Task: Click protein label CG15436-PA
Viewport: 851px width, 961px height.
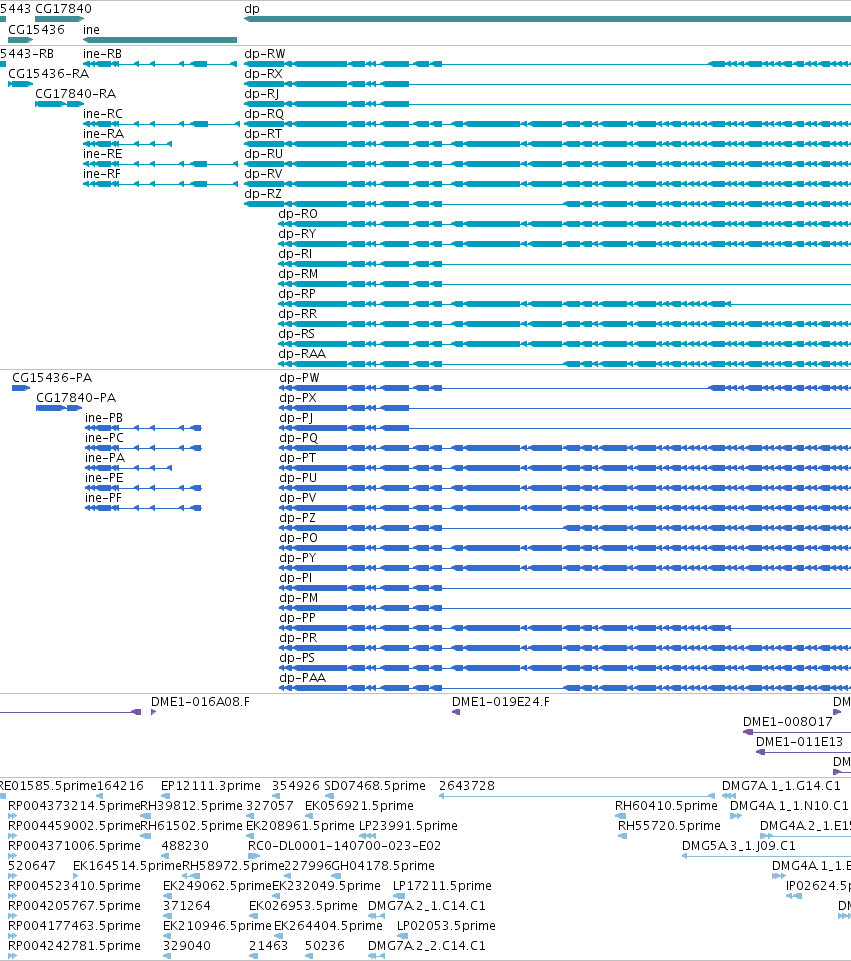Action: (x=52, y=378)
